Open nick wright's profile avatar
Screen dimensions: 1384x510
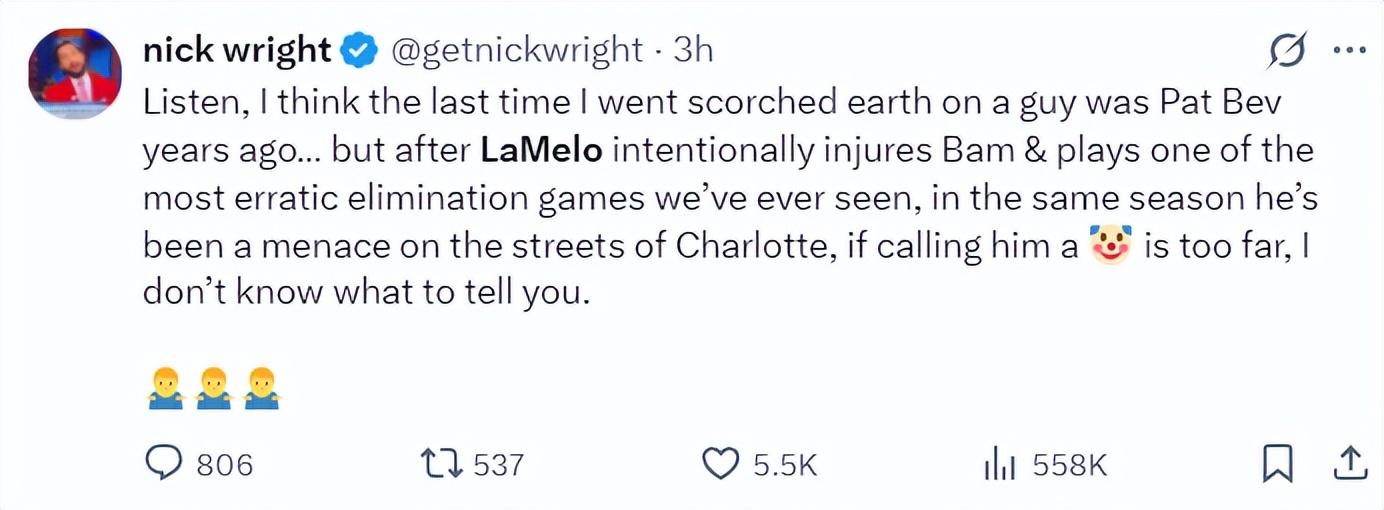pyautogui.click(x=75, y=74)
